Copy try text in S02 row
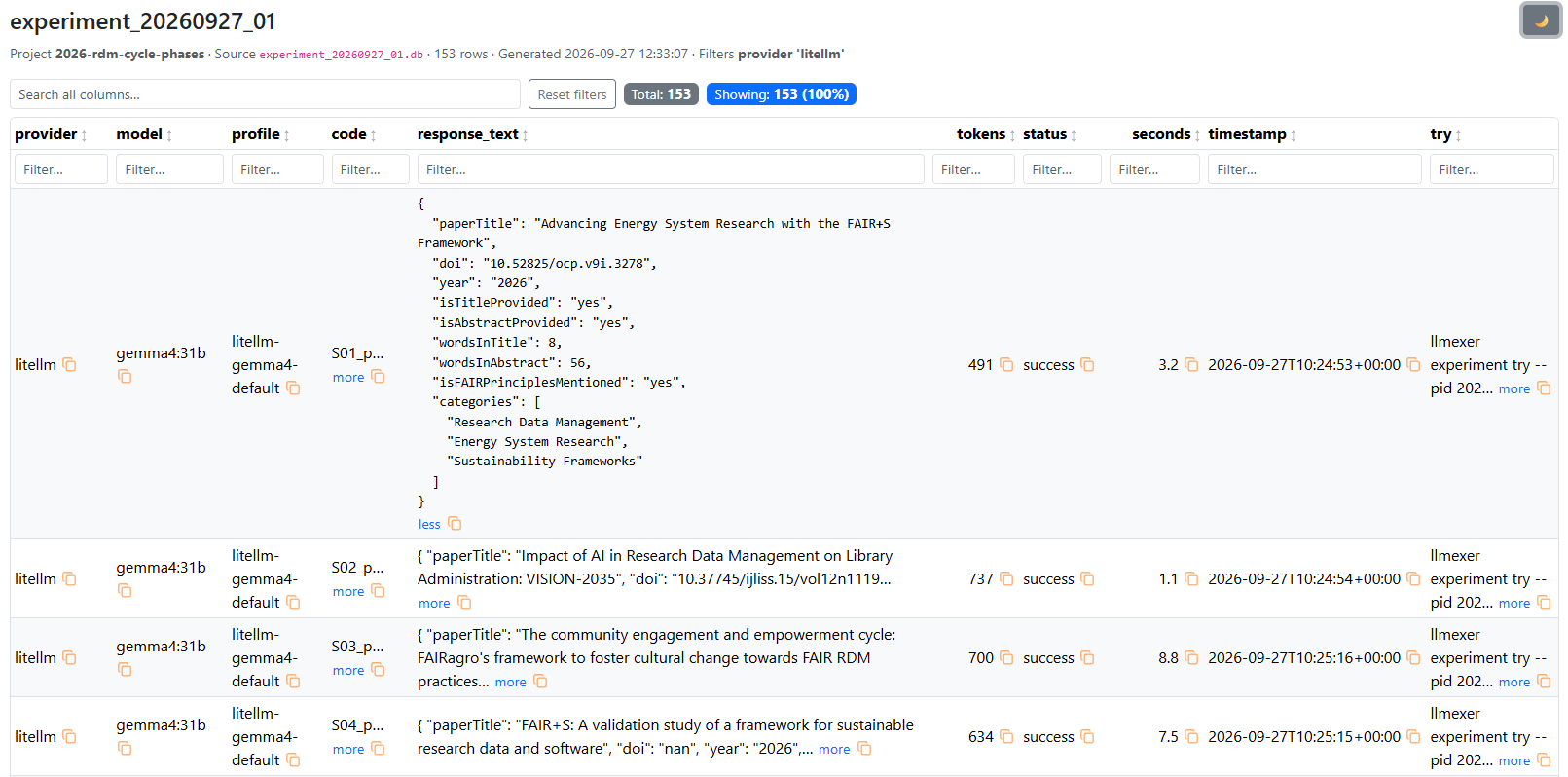Viewport: 1568px width, 777px height. 1544,603
